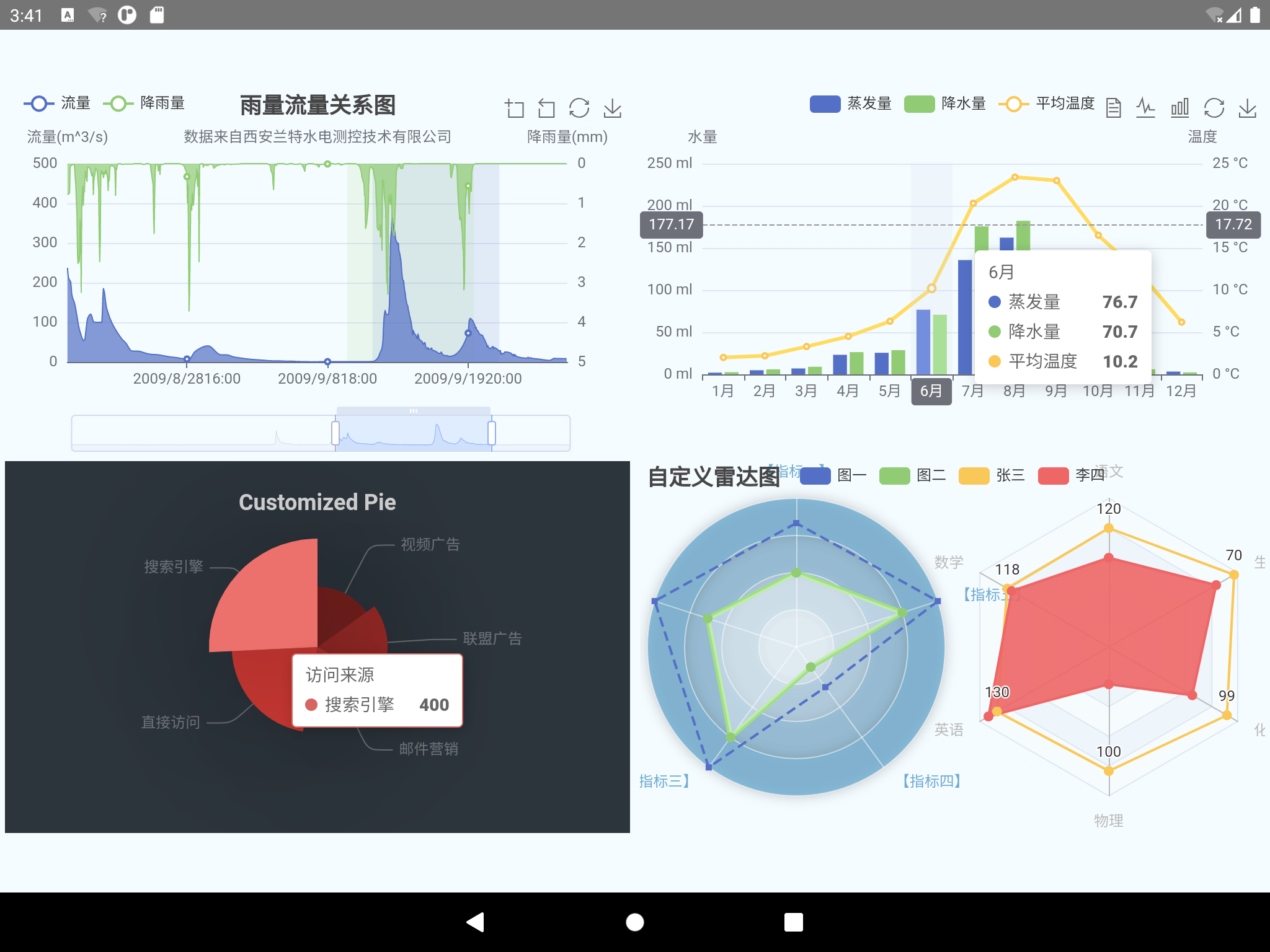Click the area zoom tool icon
This screenshot has width=1270, height=952.
click(514, 108)
